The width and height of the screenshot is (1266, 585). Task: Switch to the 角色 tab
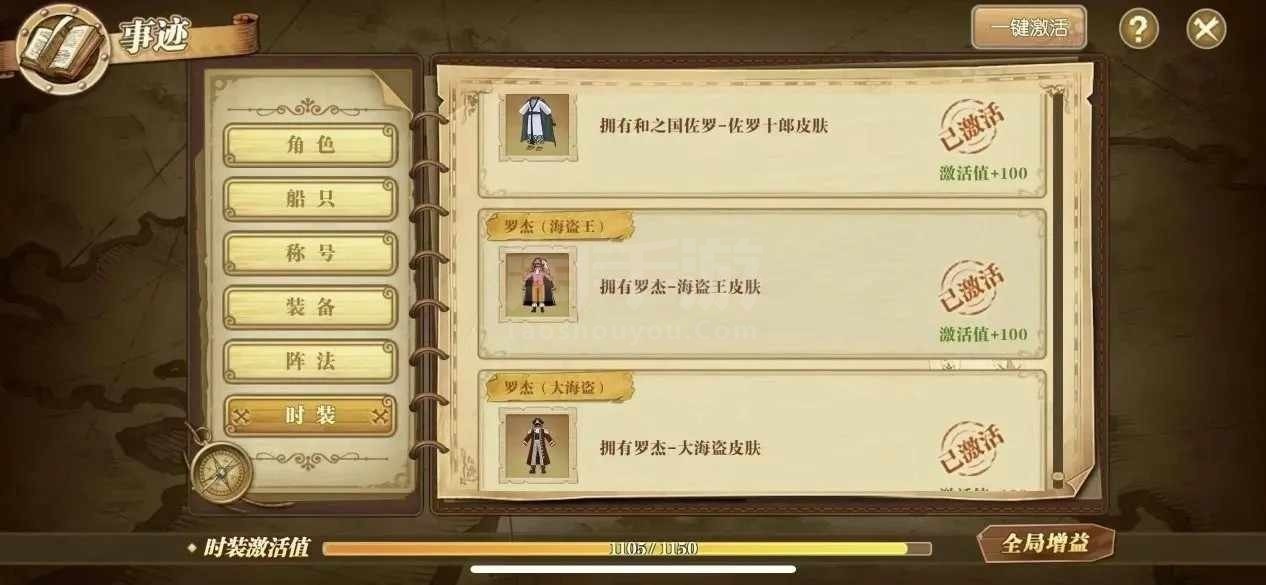pos(310,145)
